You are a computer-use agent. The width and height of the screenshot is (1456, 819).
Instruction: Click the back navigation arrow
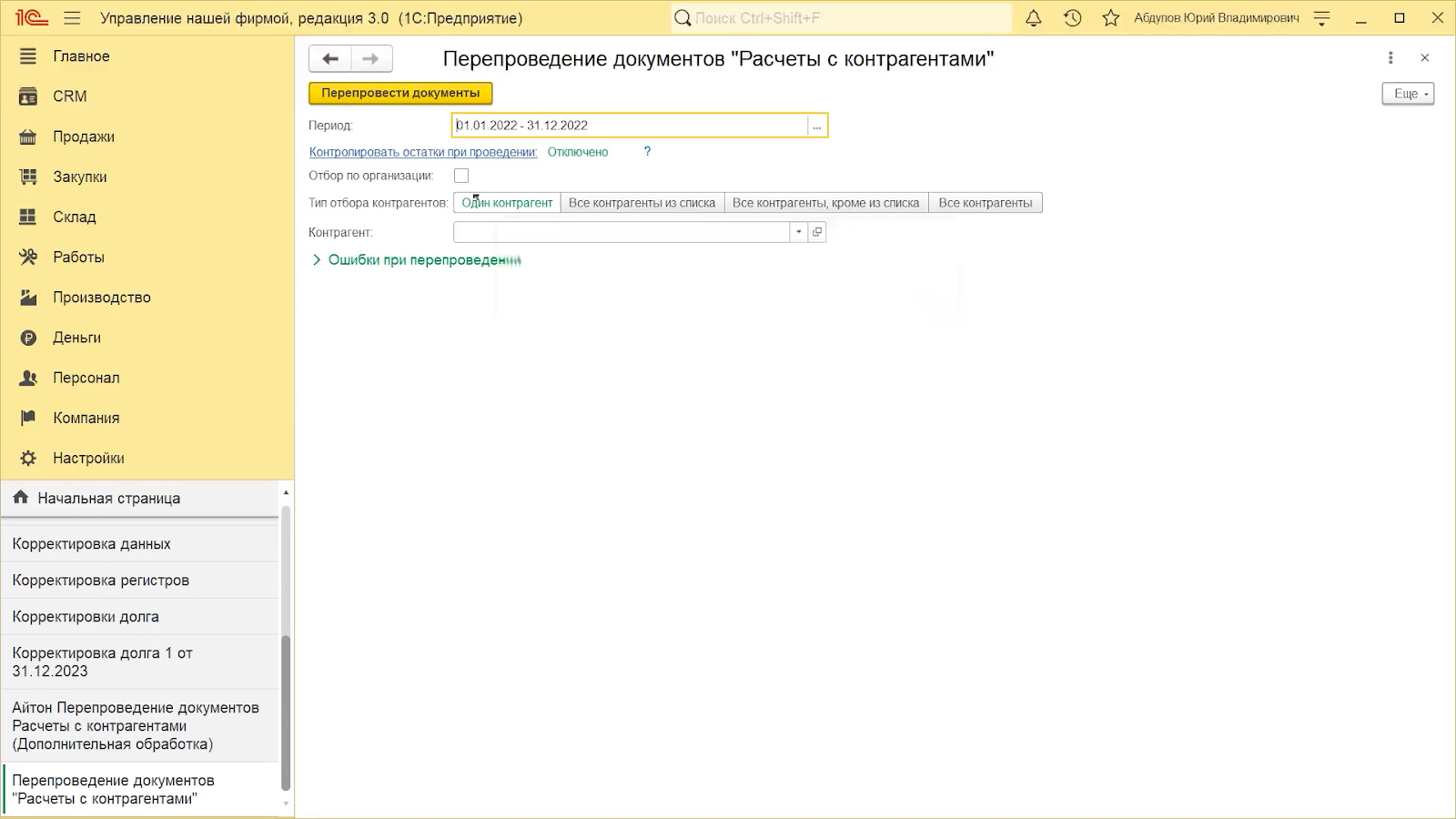click(x=330, y=59)
